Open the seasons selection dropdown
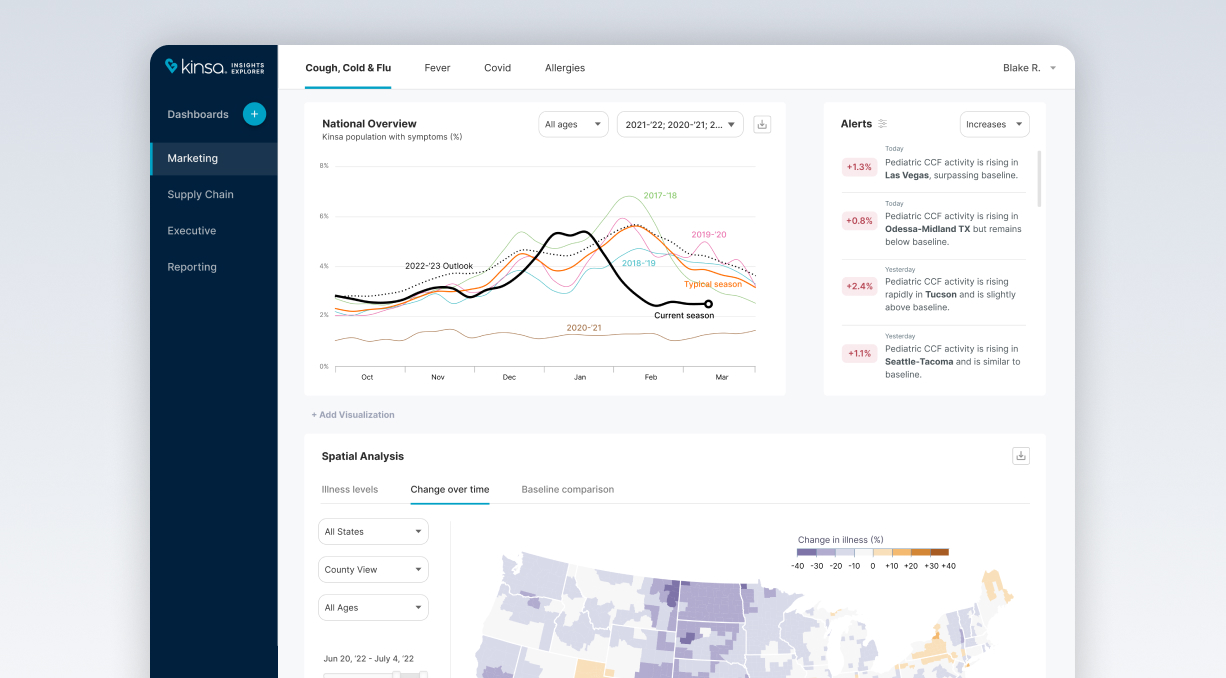Image resolution: width=1226 pixels, height=678 pixels. 680,124
